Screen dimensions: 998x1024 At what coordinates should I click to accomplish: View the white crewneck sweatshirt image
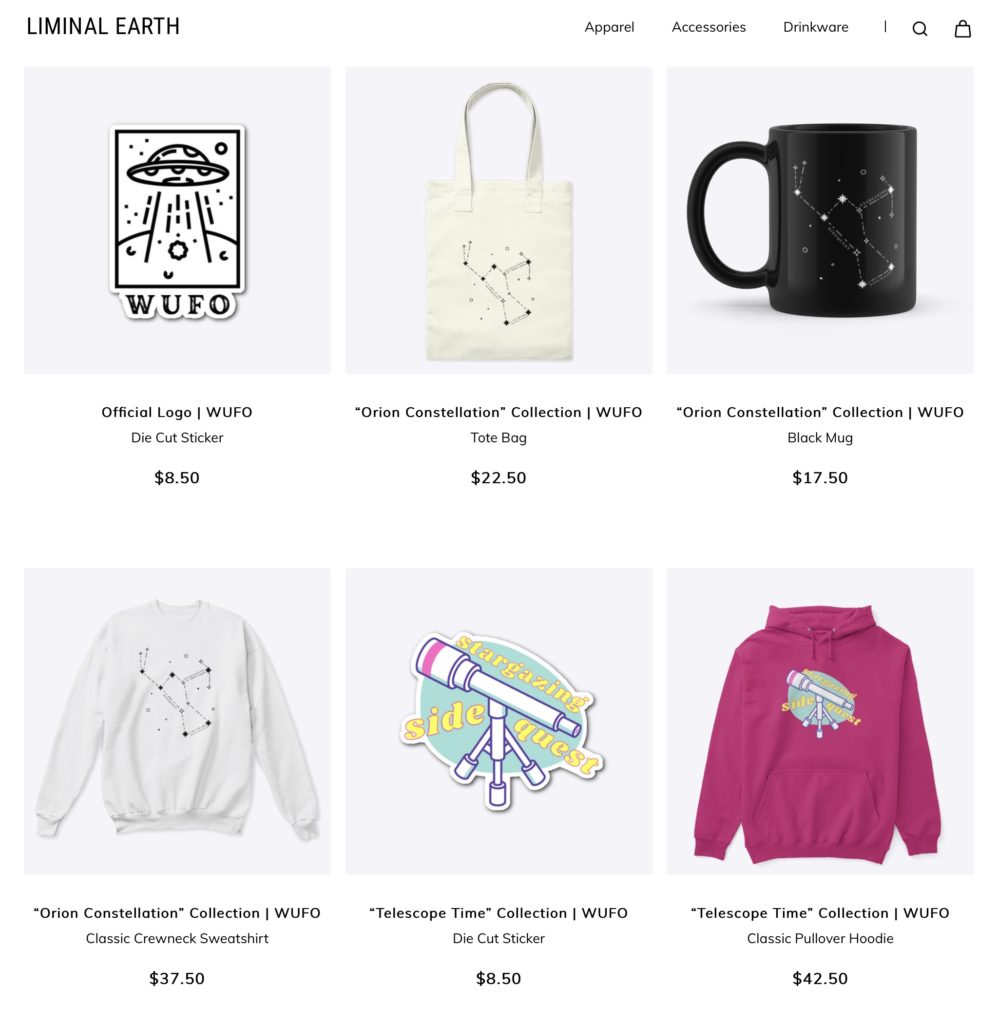(x=177, y=721)
